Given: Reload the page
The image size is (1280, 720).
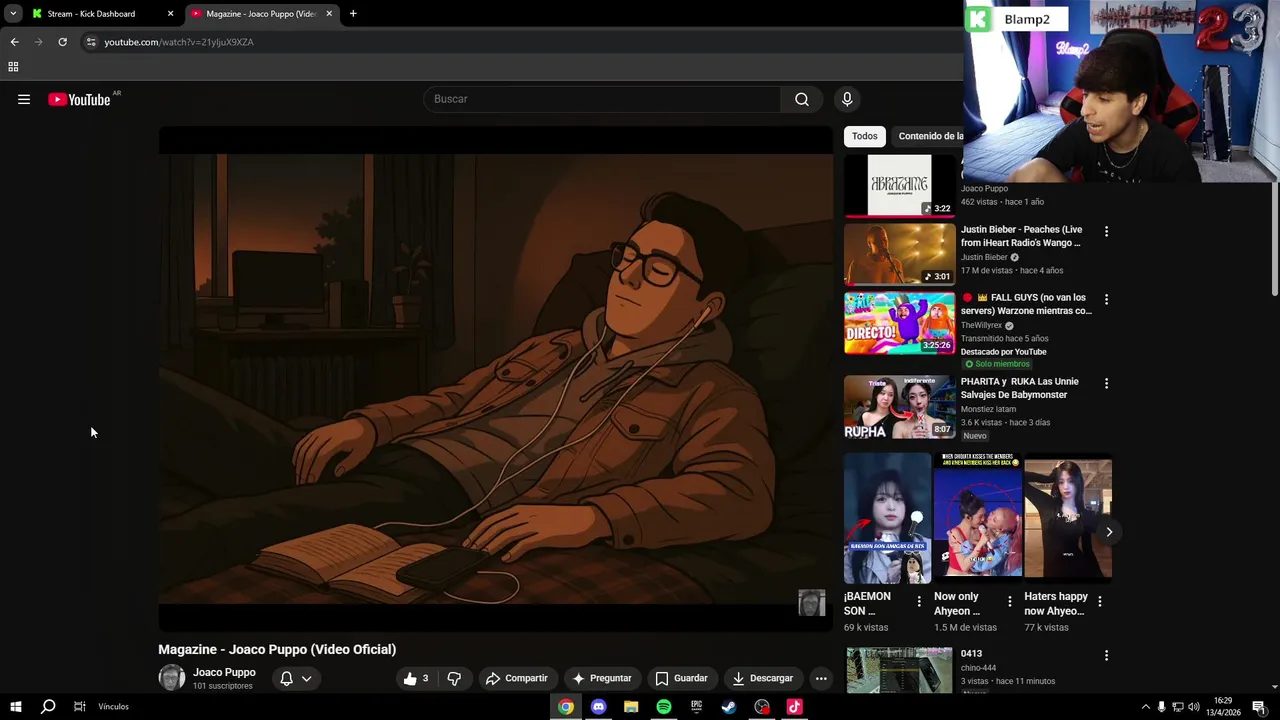Looking at the screenshot, I should (x=62, y=42).
